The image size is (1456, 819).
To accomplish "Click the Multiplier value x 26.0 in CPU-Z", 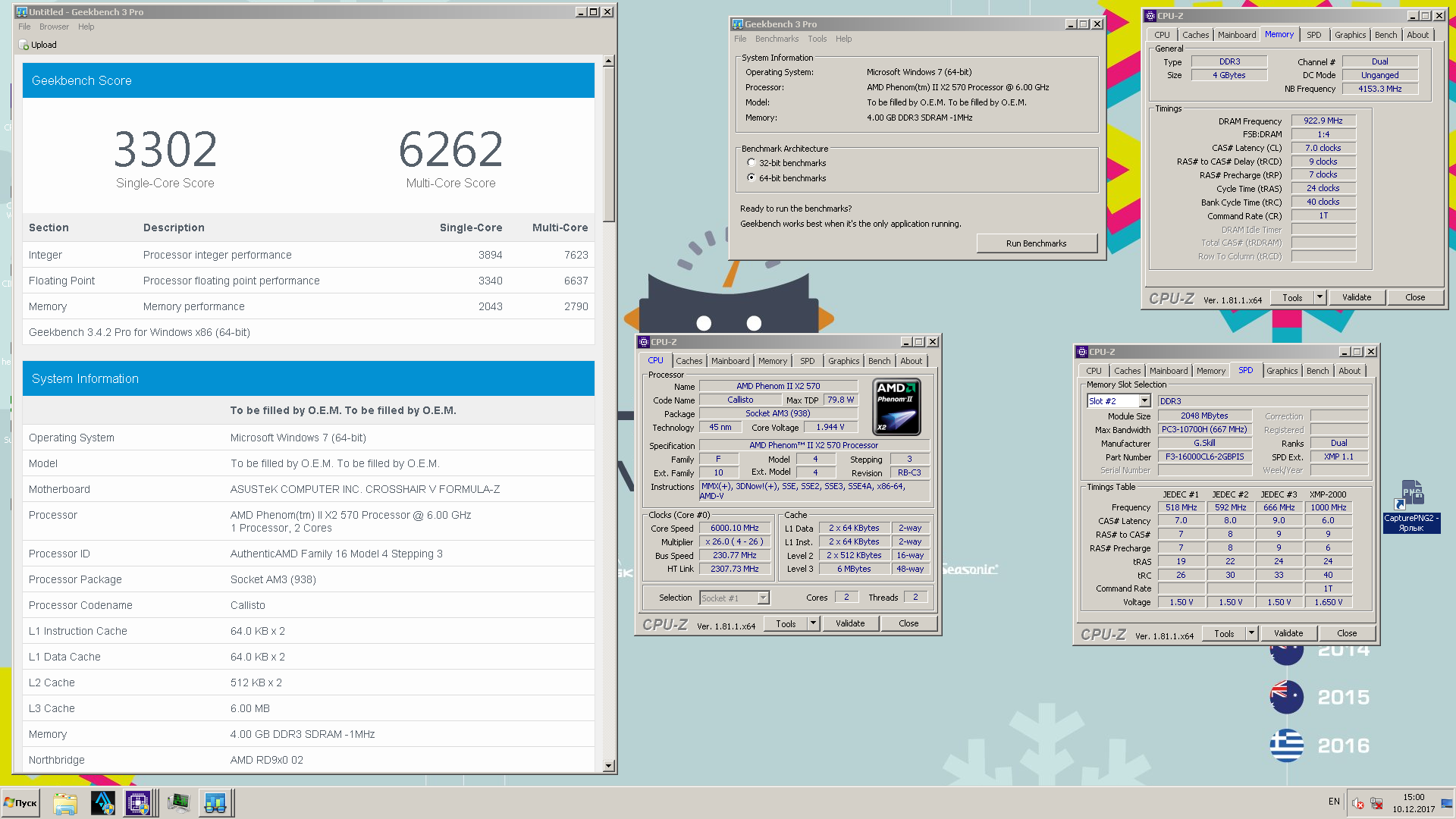I will click(x=734, y=542).
